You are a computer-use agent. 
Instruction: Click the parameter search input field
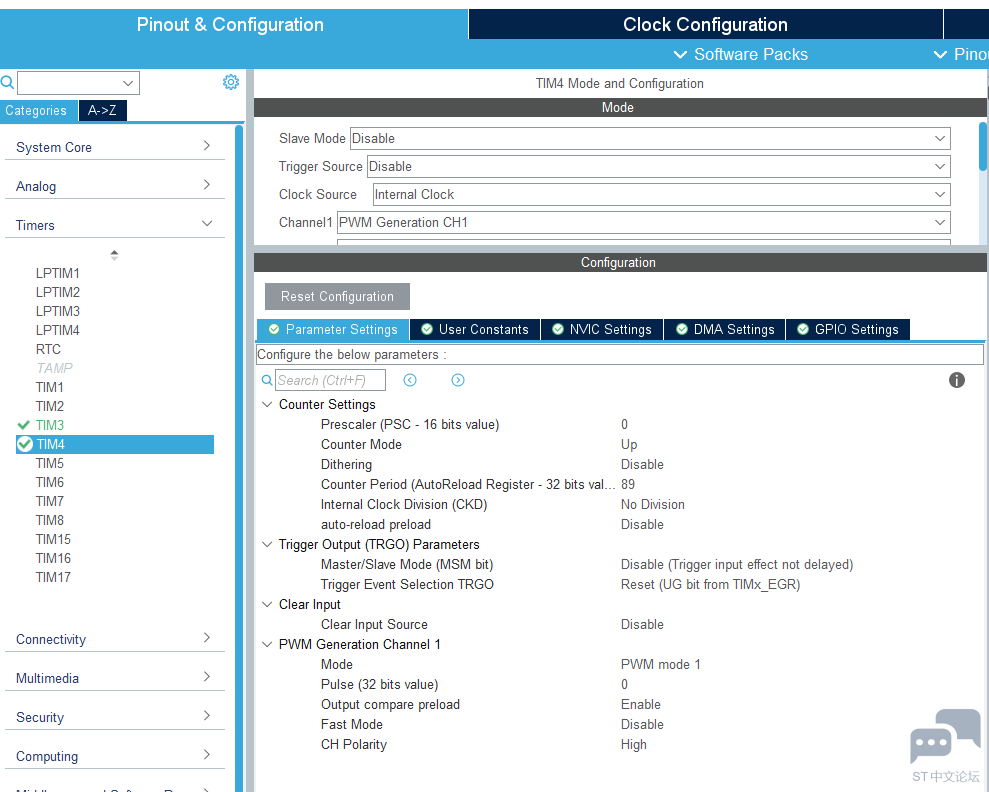coord(330,380)
